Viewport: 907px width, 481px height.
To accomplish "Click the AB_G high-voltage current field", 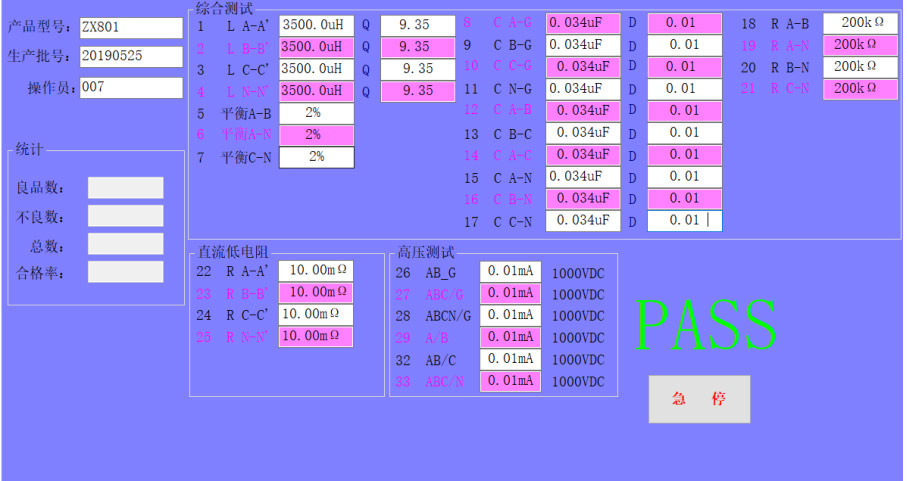I will [510, 272].
